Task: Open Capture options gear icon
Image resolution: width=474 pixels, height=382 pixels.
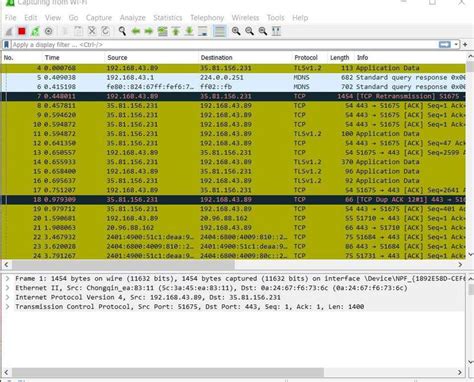Action: click(49, 31)
